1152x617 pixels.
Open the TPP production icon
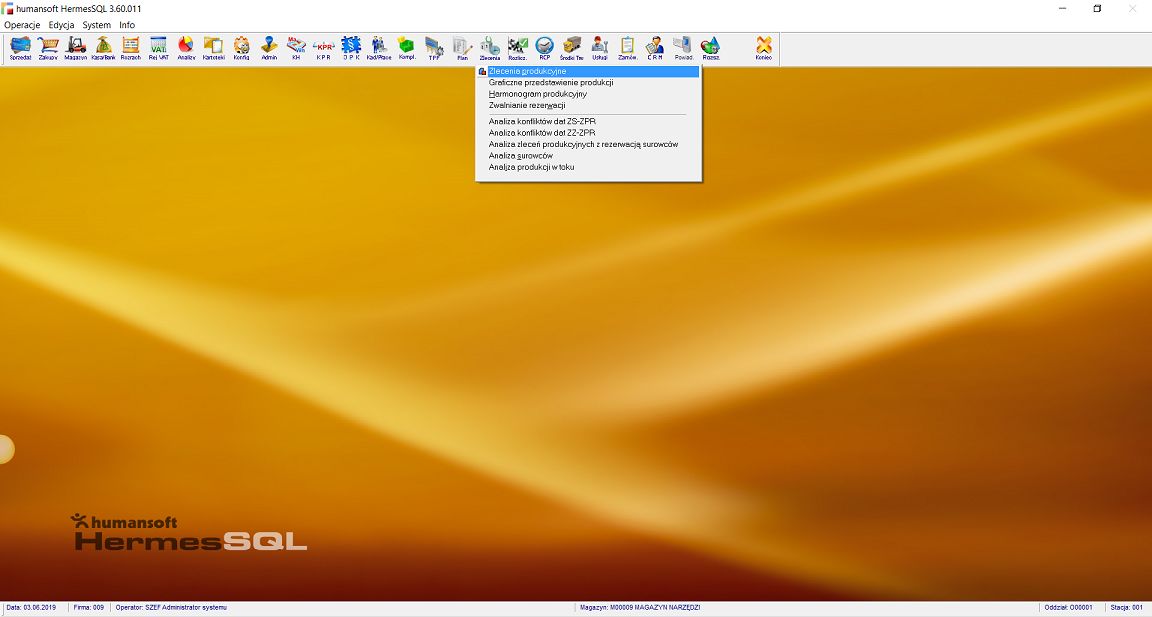[434, 48]
